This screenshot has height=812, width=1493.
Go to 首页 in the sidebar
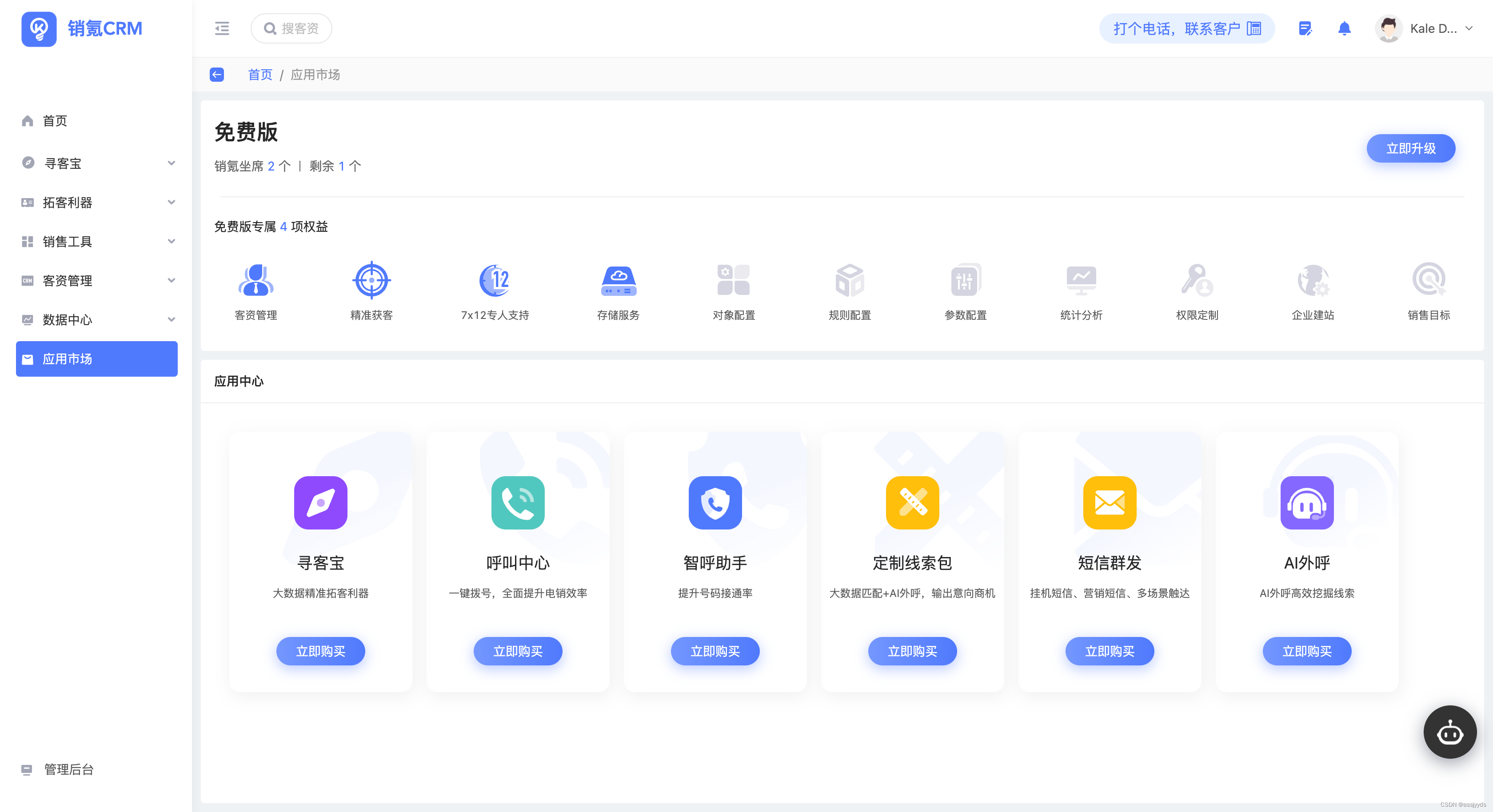[x=55, y=120]
